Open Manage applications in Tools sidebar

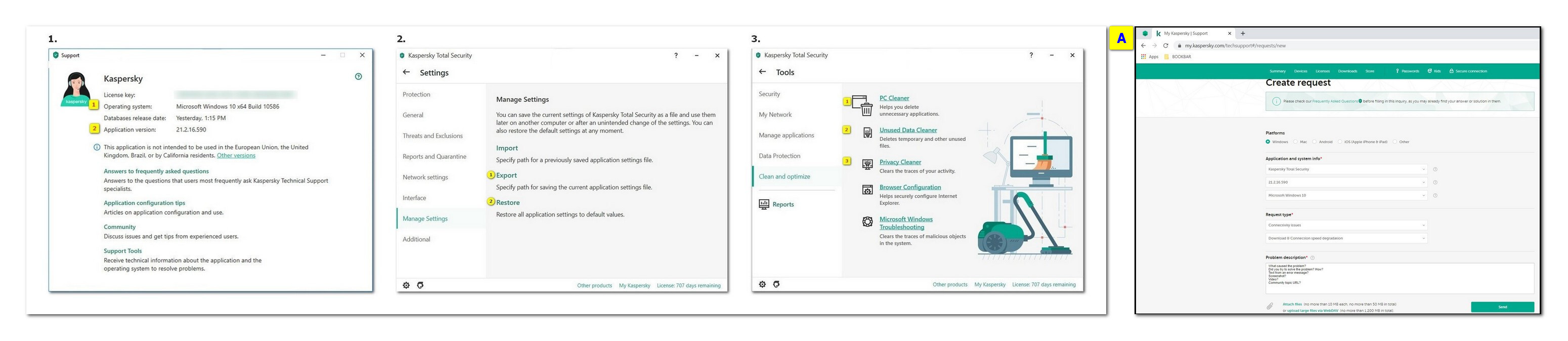pos(786,135)
